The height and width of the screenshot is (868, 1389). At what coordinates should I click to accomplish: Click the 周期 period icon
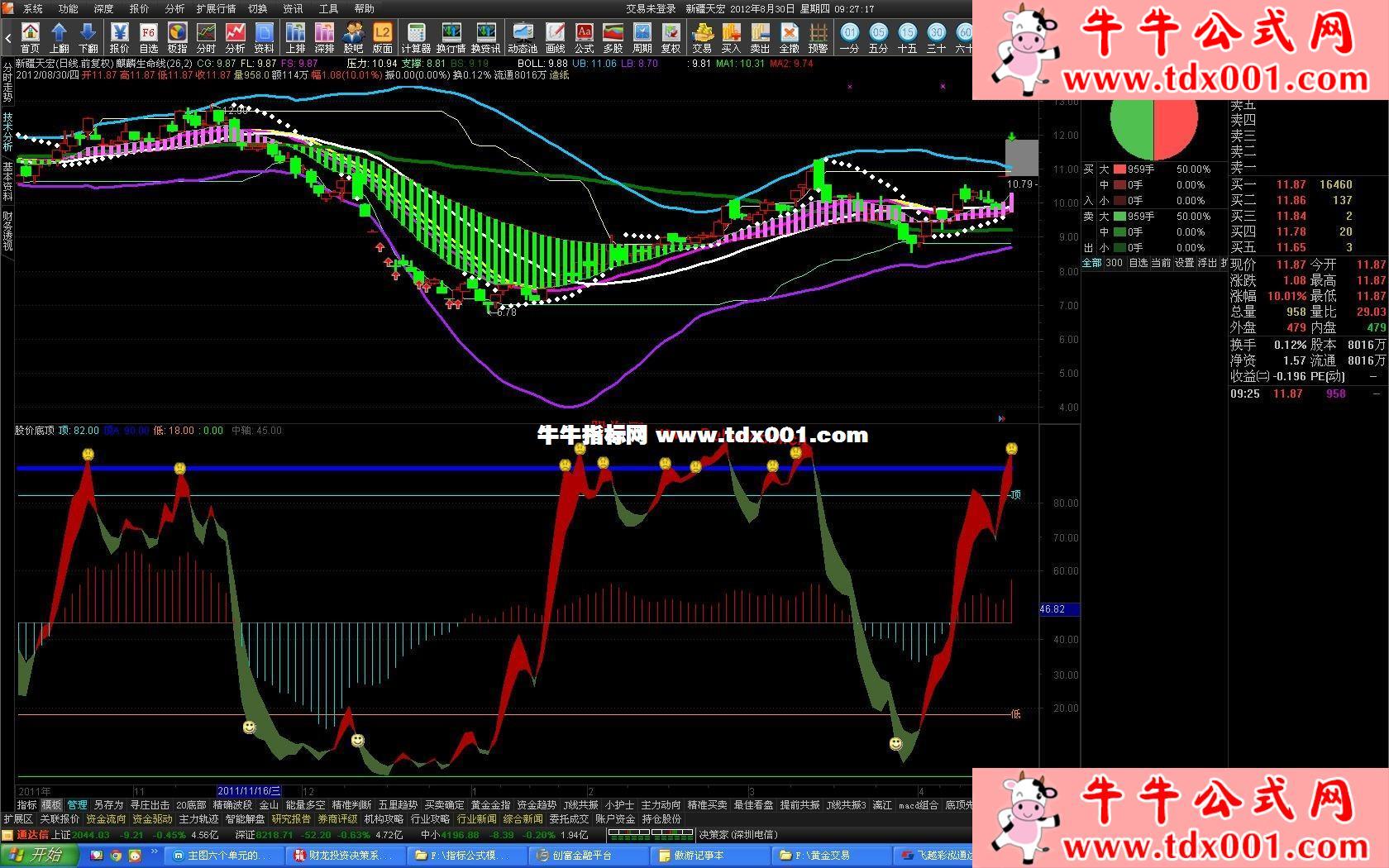(x=642, y=38)
